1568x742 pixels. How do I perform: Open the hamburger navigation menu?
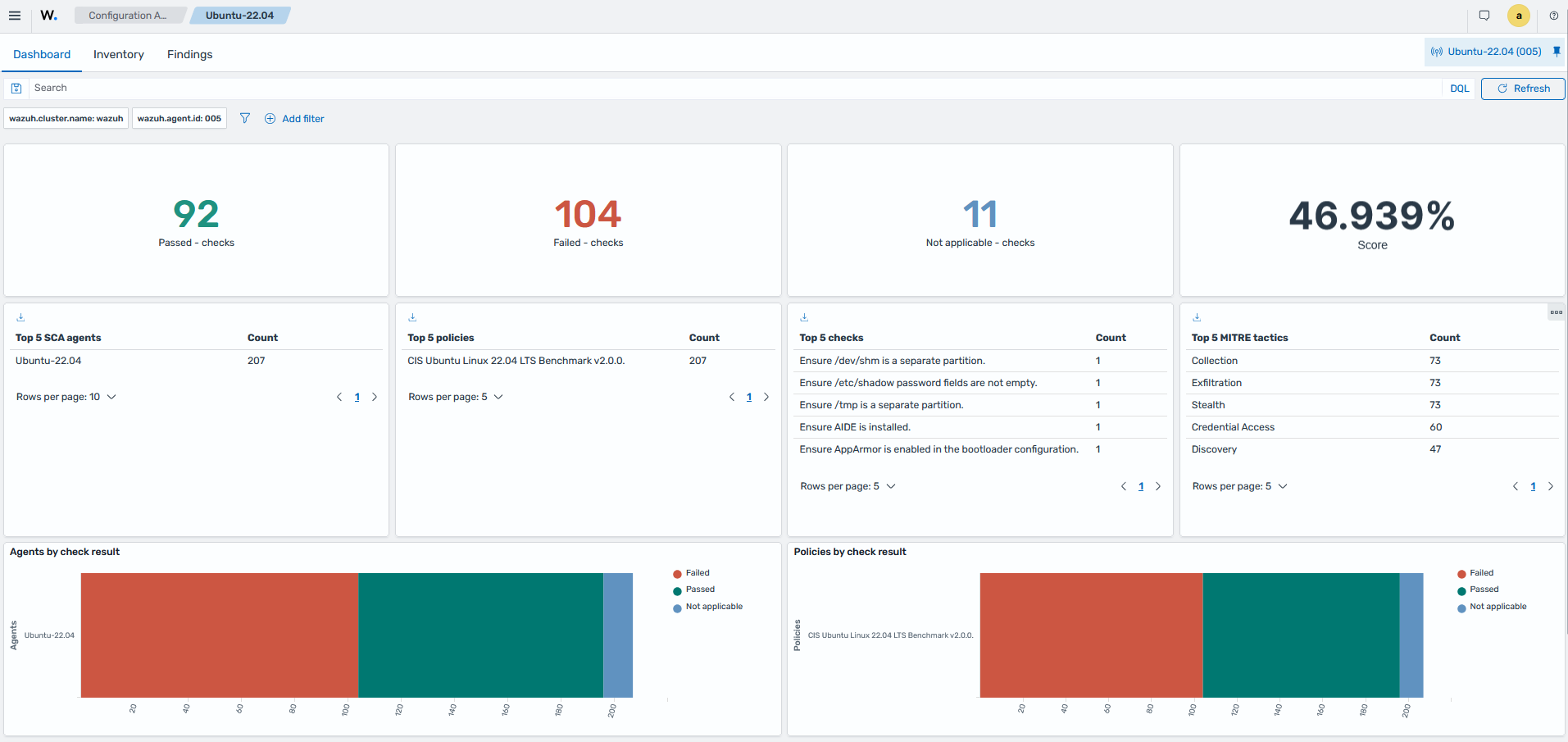pos(15,16)
